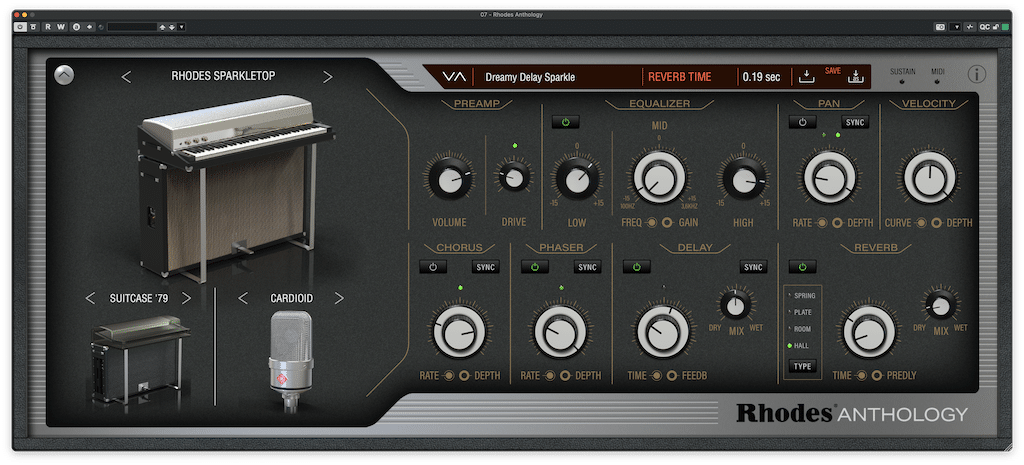Enable the R read automation button

pos(48,27)
